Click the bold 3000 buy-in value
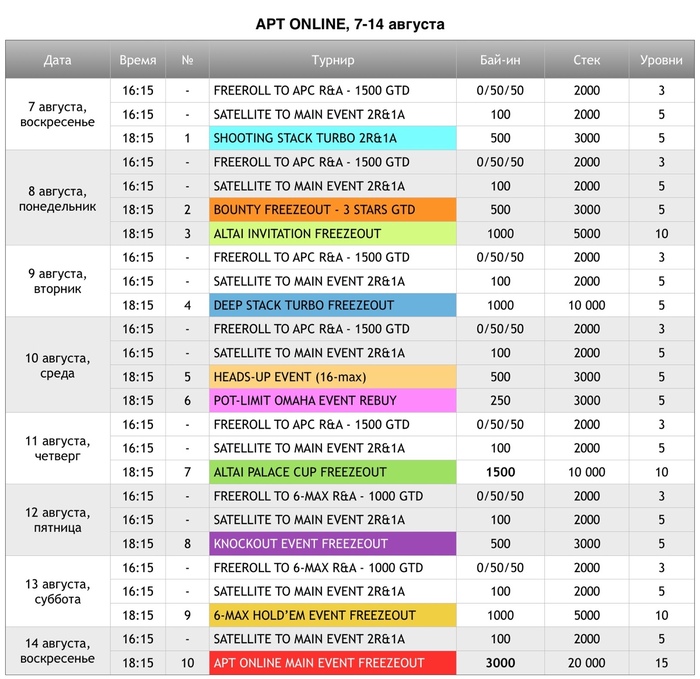Image resolution: width=700 pixels, height=679 pixels. coord(500,663)
